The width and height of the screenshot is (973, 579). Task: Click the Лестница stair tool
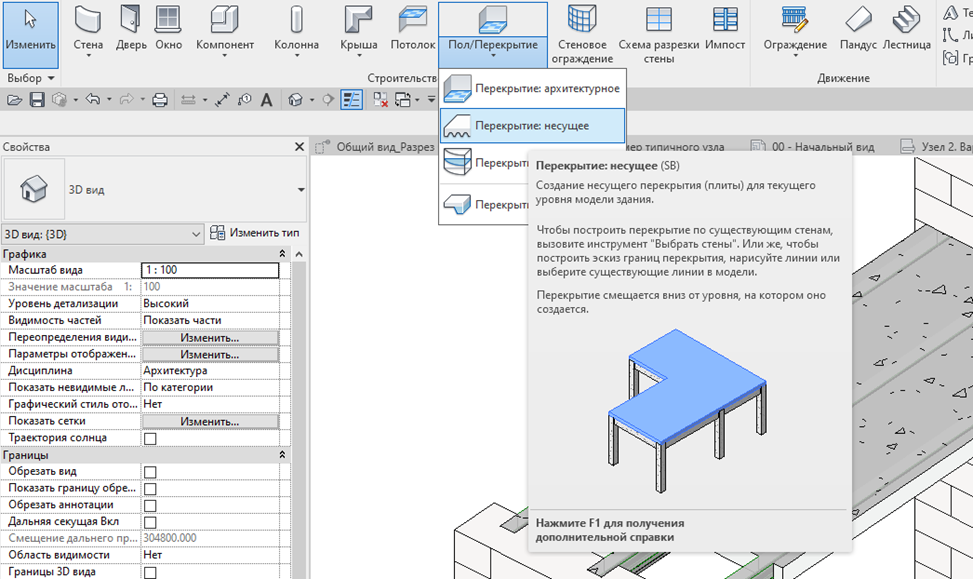(x=907, y=29)
